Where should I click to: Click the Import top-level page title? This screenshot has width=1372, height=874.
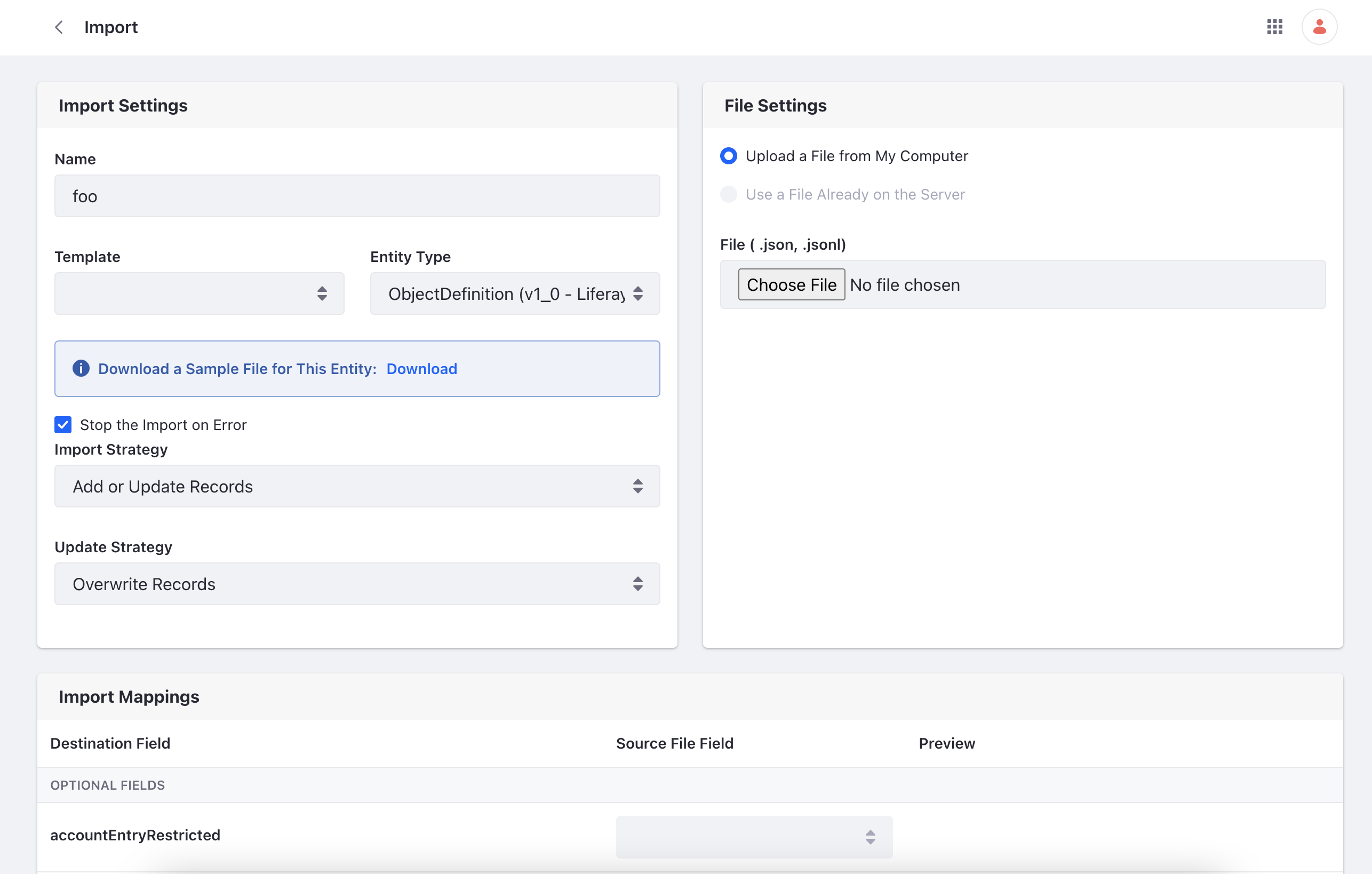[x=110, y=27]
